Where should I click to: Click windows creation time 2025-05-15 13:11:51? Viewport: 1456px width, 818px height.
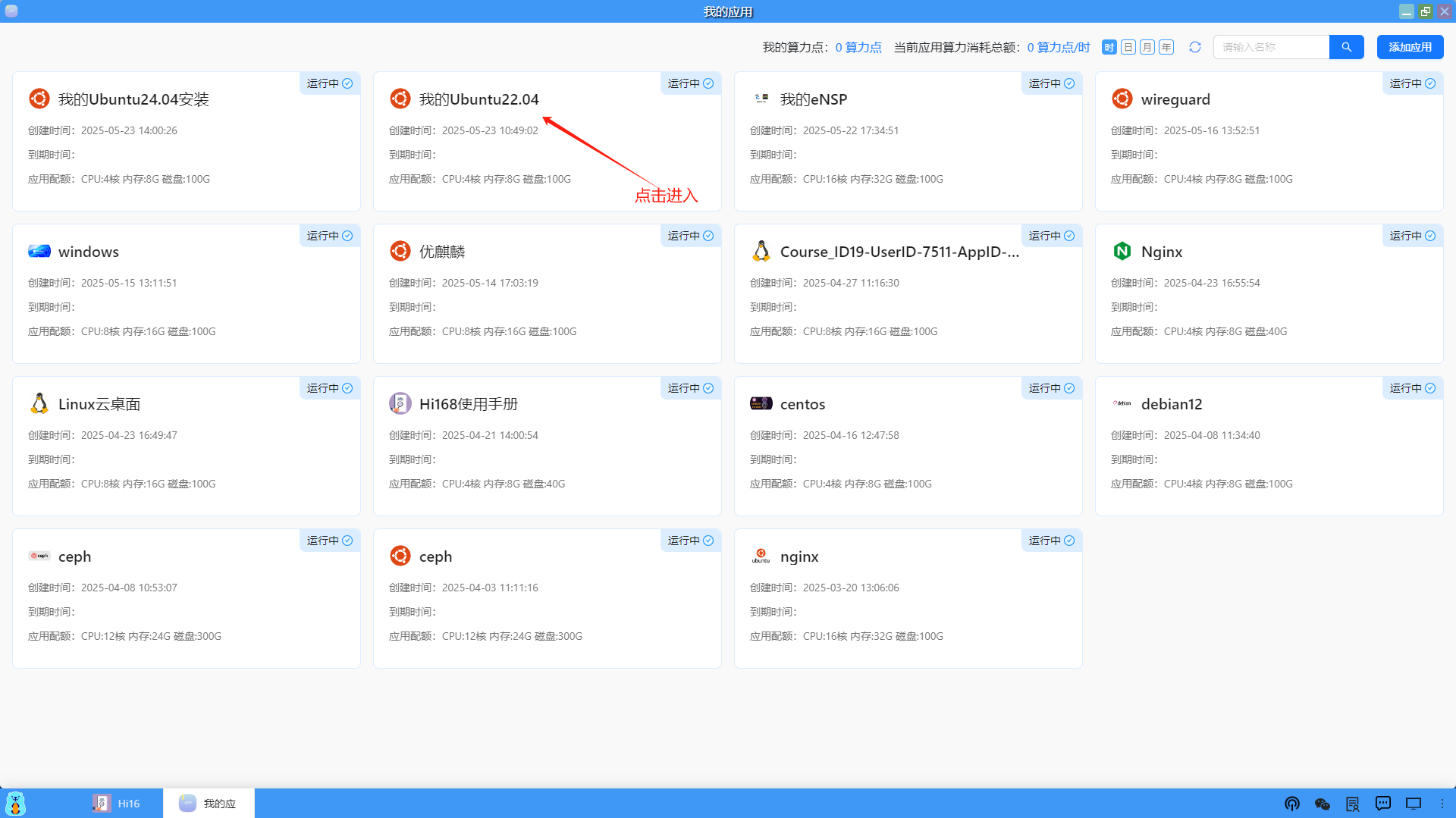click(x=129, y=283)
